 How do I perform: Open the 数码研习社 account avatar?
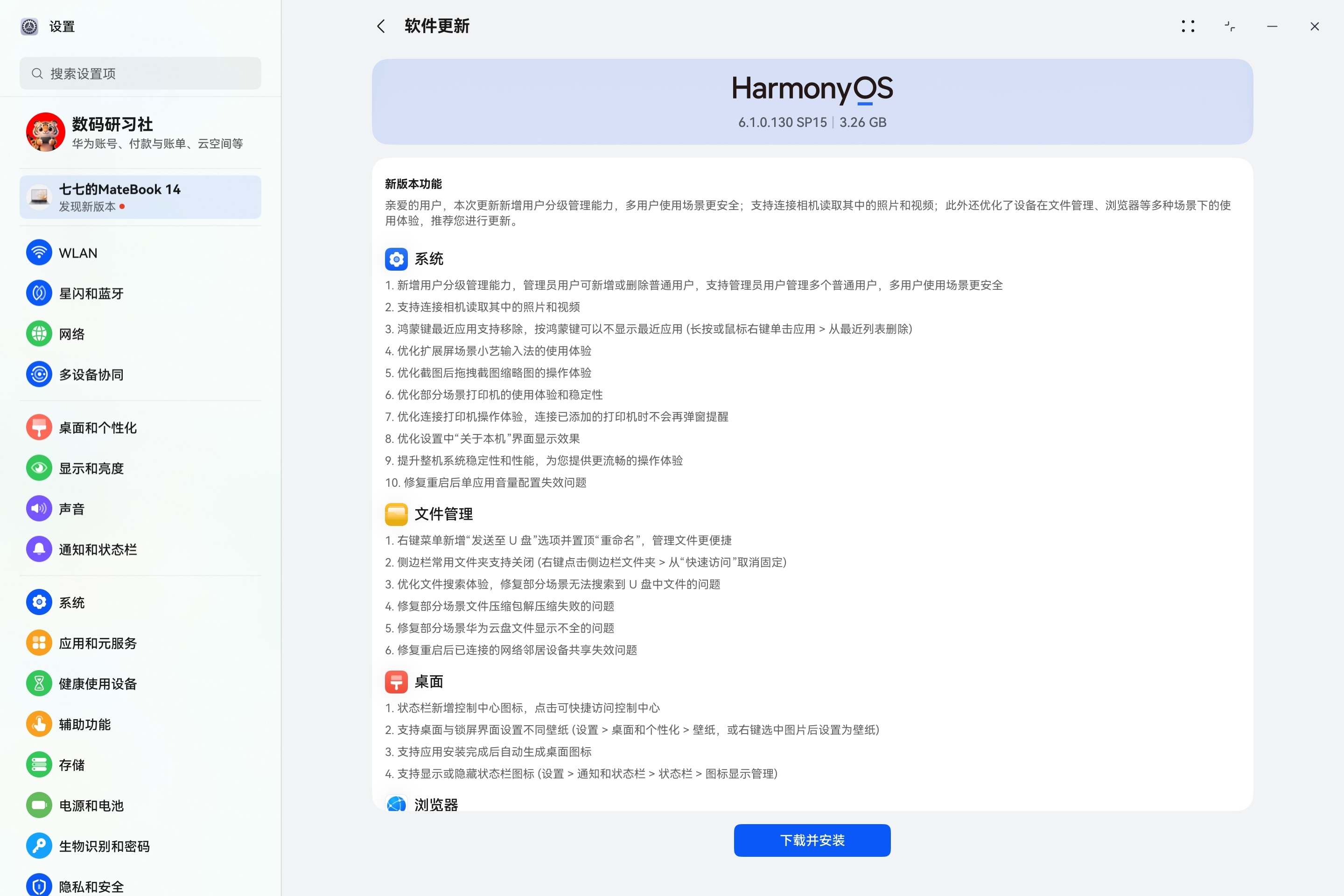[46, 132]
